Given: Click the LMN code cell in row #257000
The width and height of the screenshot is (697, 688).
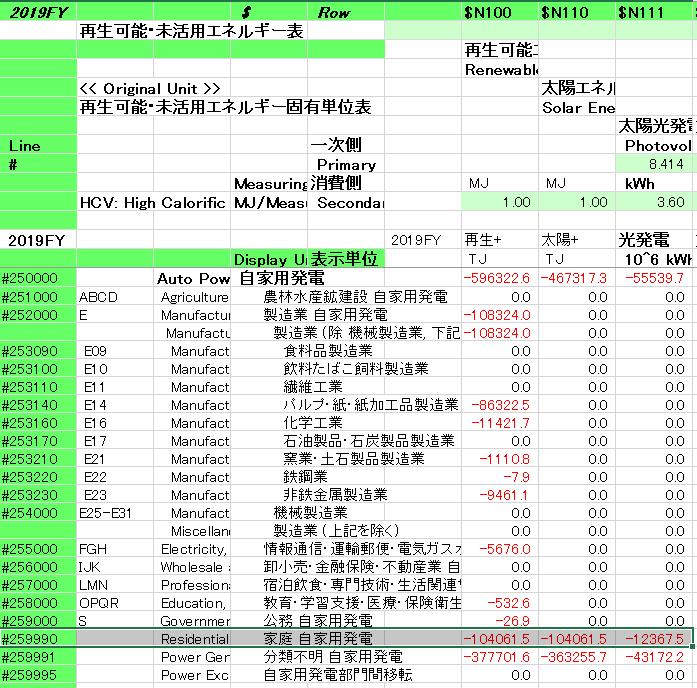Looking at the screenshot, I should pos(115,585).
